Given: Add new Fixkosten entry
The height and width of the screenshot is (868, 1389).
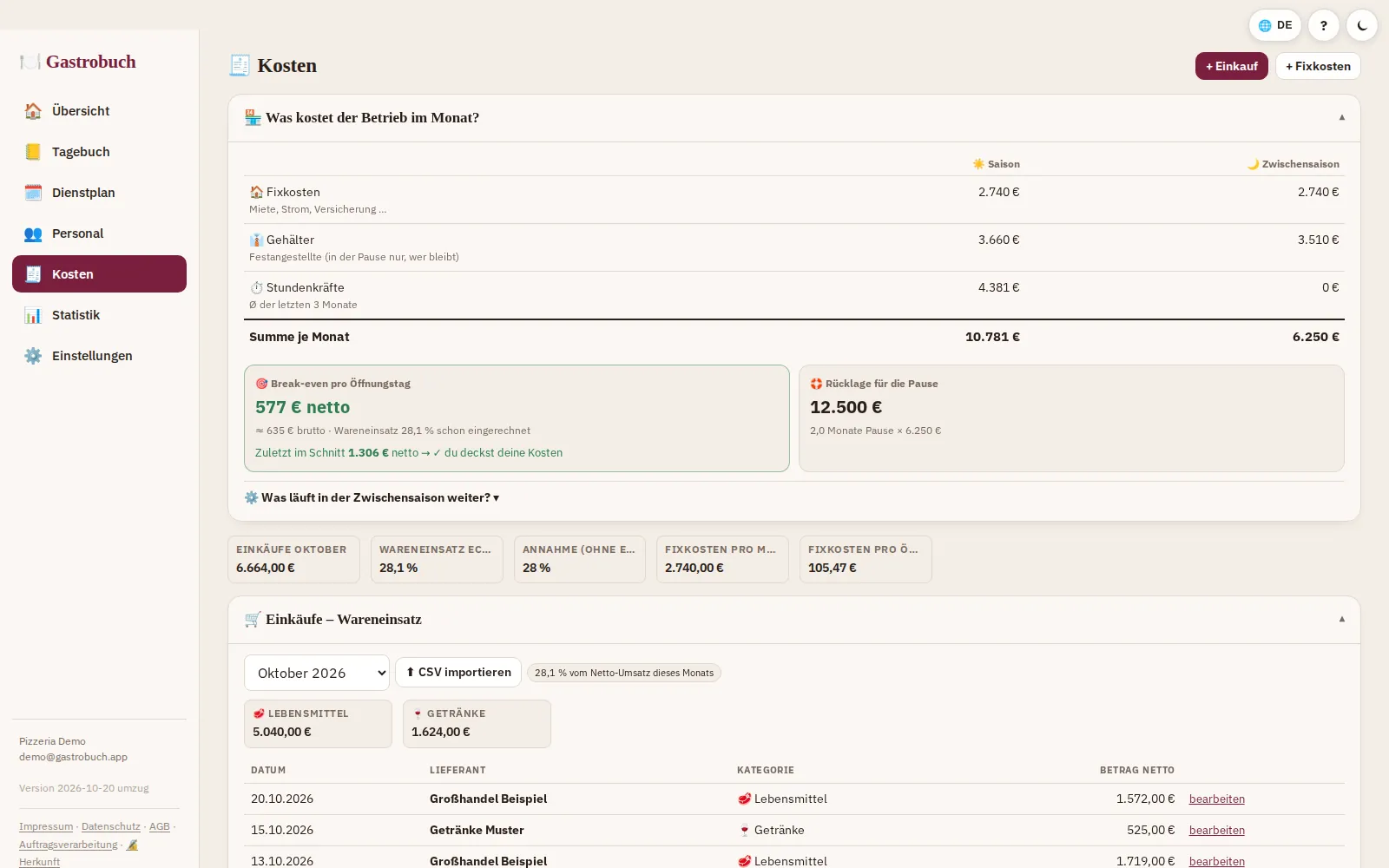Looking at the screenshot, I should pyautogui.click(x=1318, y=66).
